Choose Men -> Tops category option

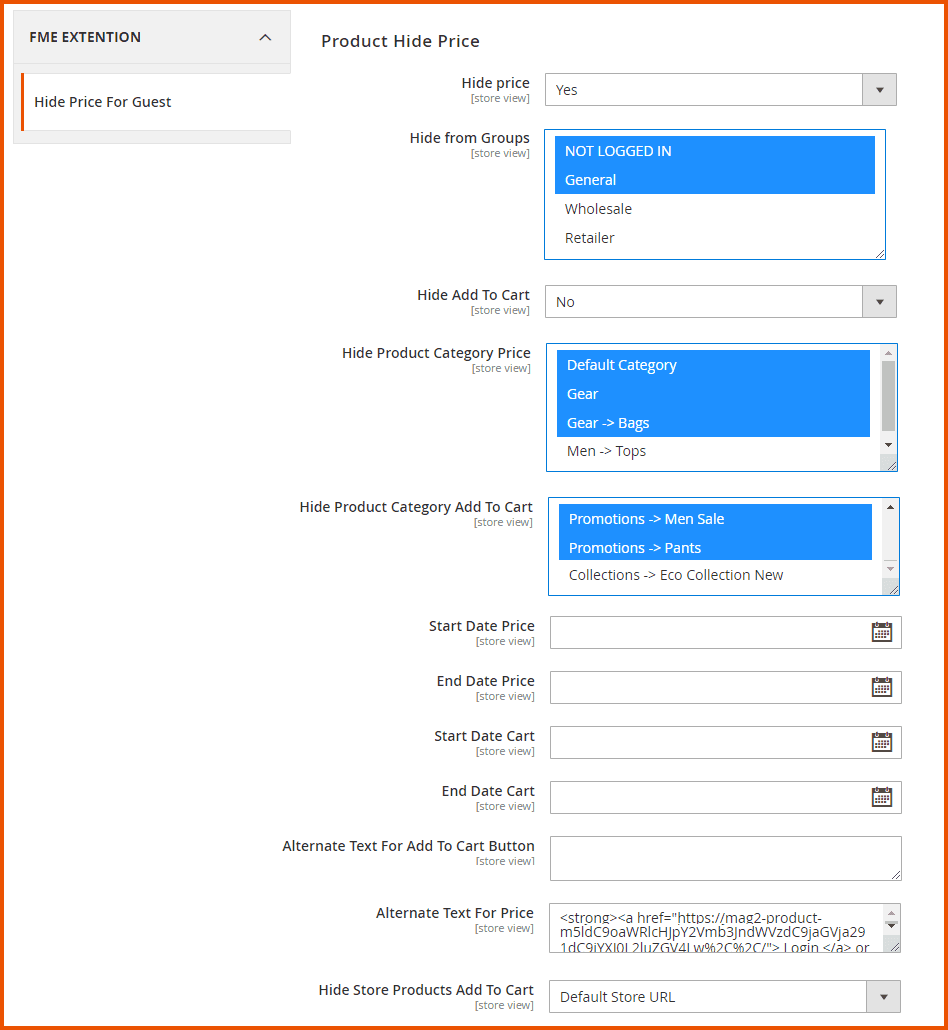pyautogui.click(x=606, y=451)
